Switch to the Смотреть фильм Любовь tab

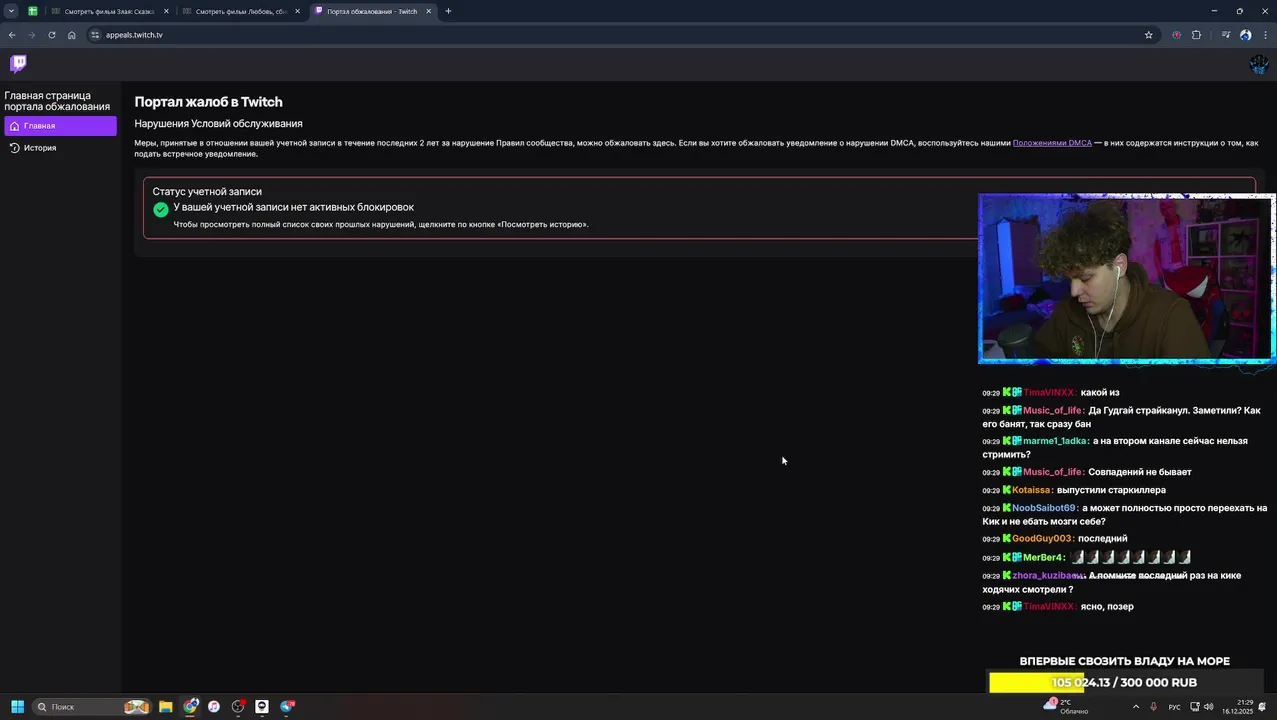240,11
